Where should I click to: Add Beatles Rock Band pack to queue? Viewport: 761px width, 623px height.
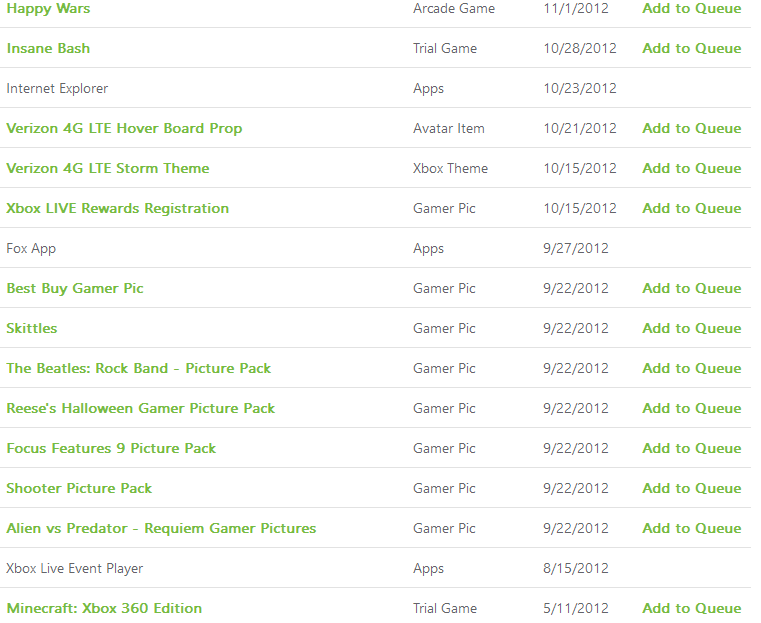coord(692,369)
